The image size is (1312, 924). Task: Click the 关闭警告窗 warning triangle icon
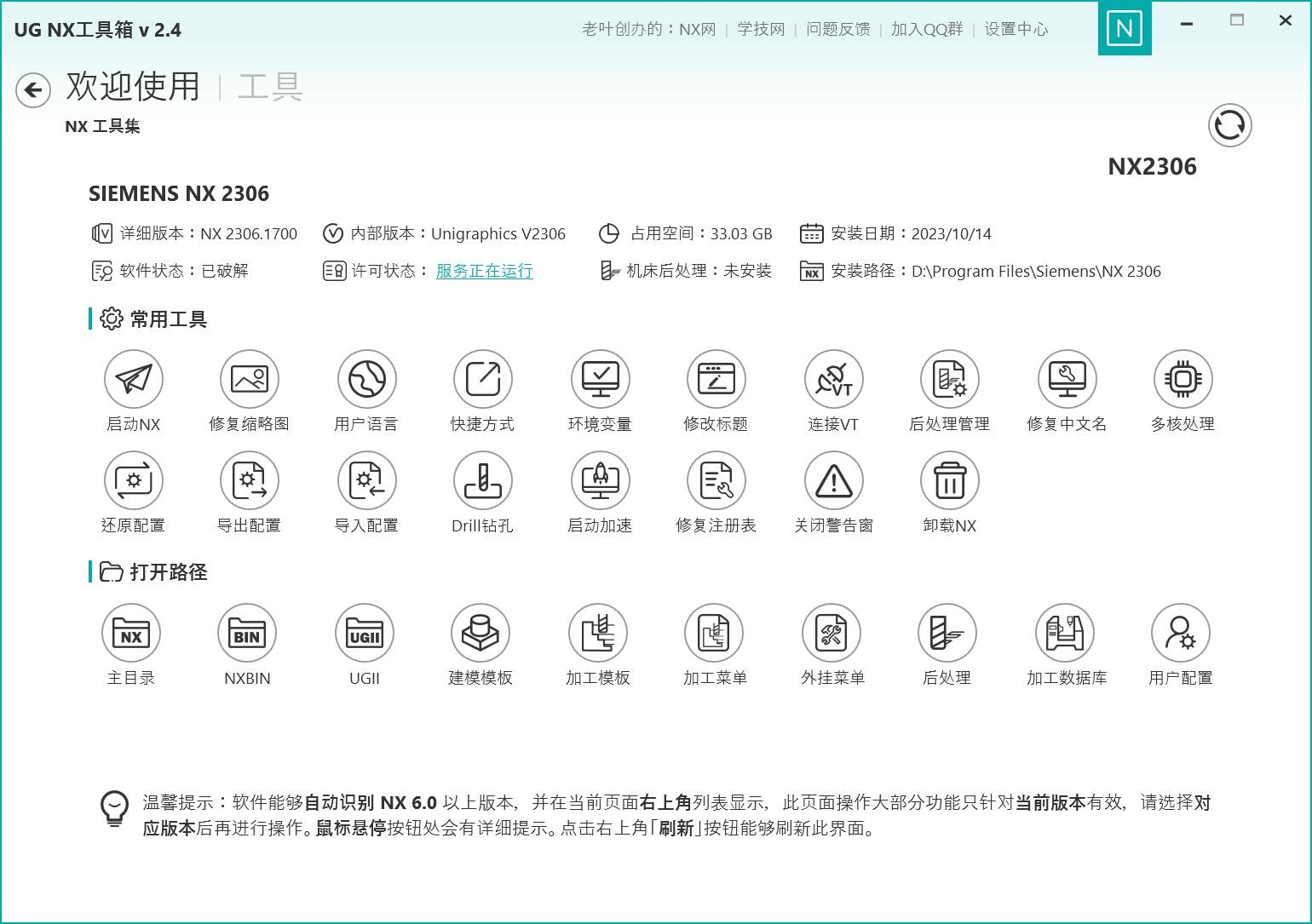(x=833, y=480)
